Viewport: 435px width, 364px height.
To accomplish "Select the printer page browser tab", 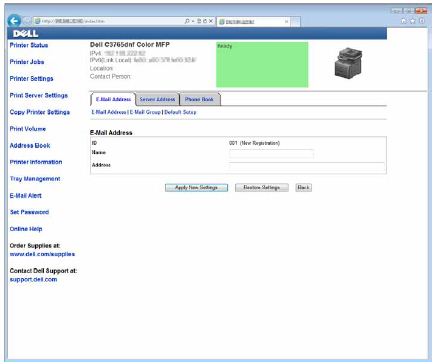I will [x=253, y=22].
